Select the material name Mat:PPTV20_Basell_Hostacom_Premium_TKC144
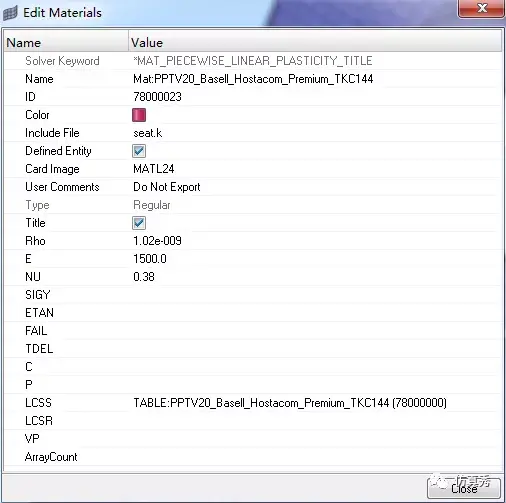The height and width of the screenshot is (503, 506). click(x=253, y=79)
